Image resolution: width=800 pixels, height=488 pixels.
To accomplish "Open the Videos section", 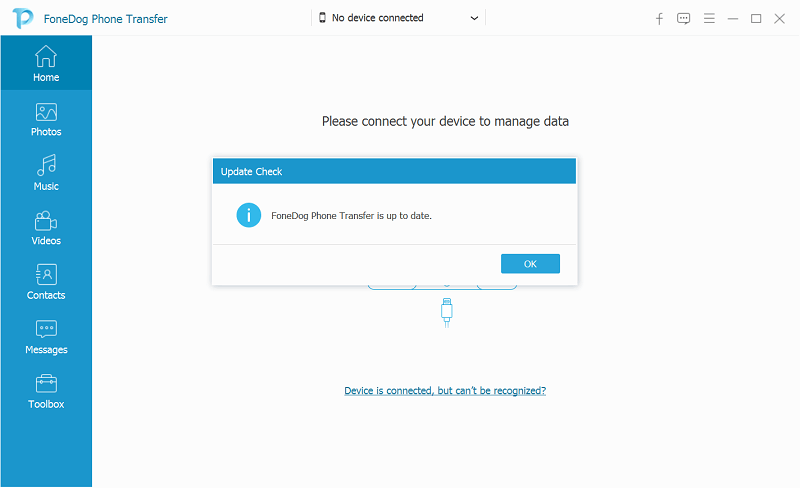I will pyautogui.click(x=46, y=228).
